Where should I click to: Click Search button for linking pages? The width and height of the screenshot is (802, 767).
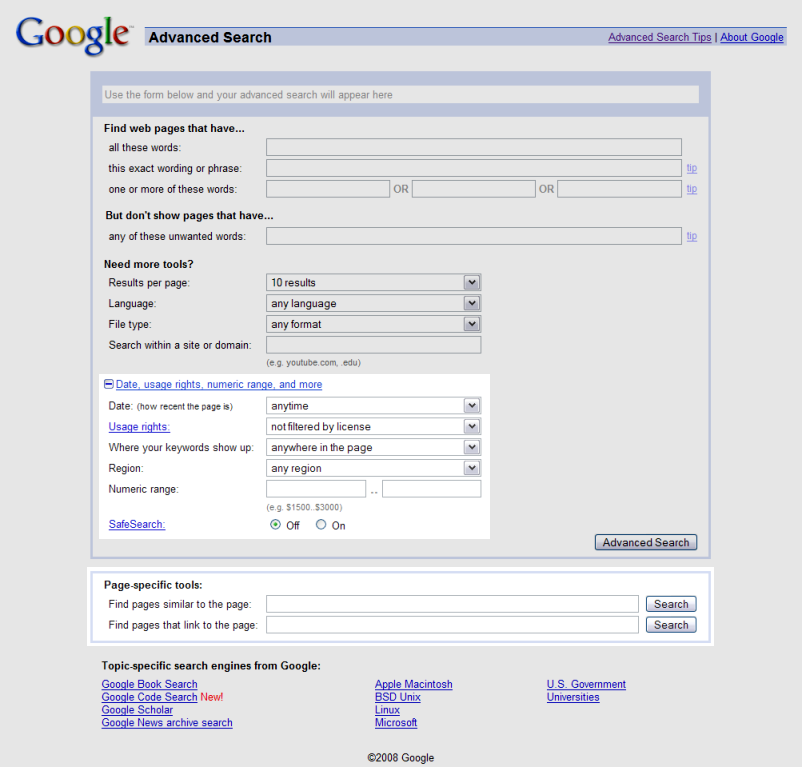tap(671, 625)
